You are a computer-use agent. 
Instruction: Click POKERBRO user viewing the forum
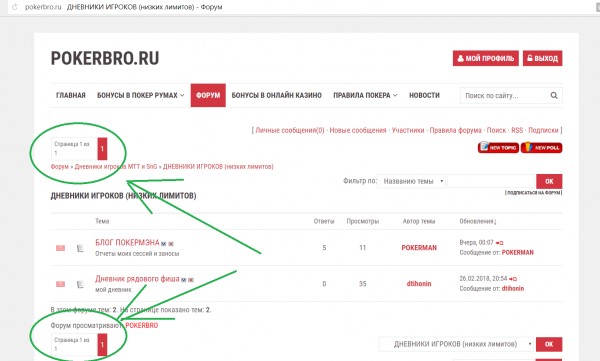point(142,325)
